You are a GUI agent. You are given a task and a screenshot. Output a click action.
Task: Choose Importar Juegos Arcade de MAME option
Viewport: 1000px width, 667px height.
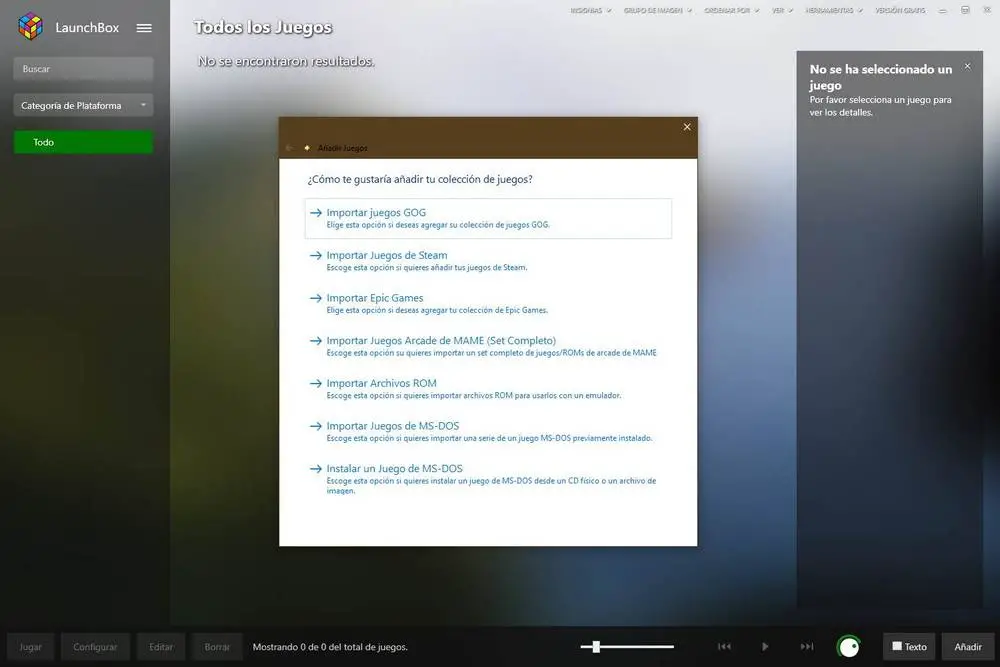coord(488,346)
